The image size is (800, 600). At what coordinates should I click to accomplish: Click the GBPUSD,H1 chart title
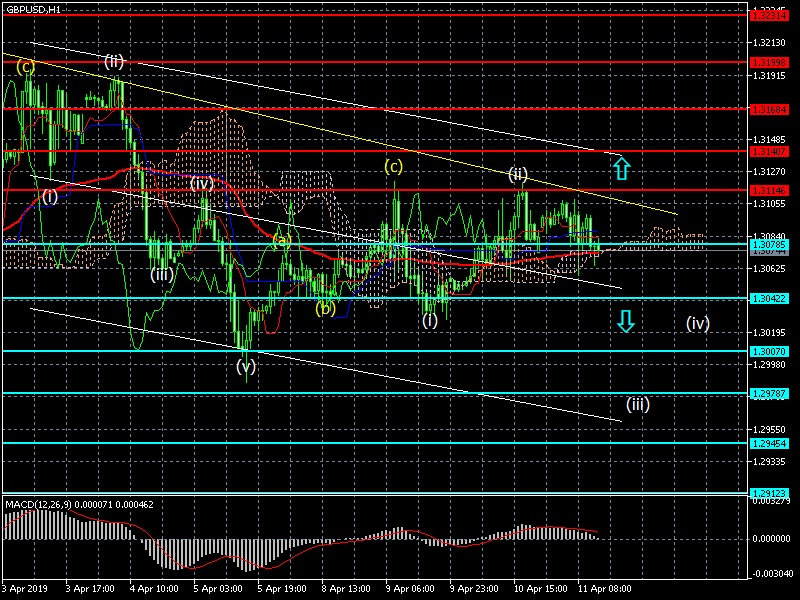coord(32,8)
